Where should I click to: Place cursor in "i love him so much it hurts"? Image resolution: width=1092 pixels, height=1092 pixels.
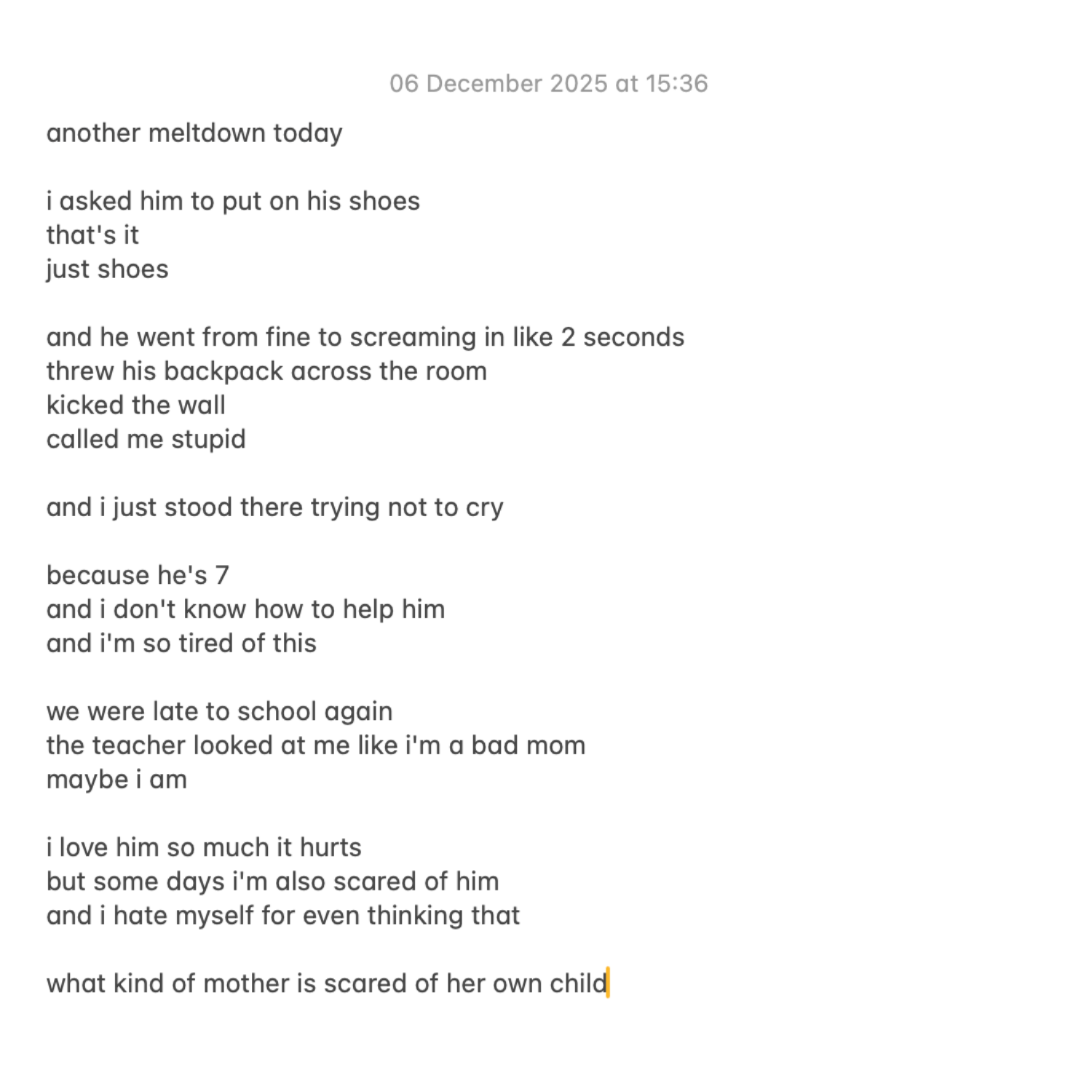pos(204,847)
